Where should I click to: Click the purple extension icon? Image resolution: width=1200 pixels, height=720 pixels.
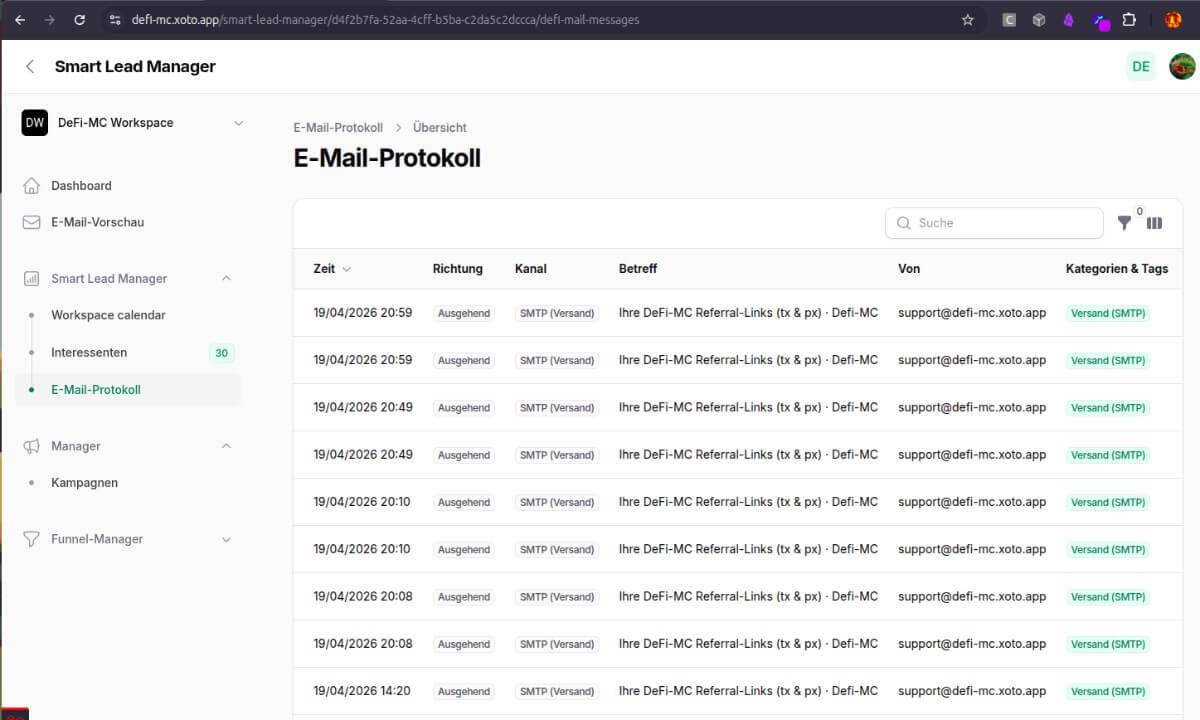click(x=1069, y=19)
